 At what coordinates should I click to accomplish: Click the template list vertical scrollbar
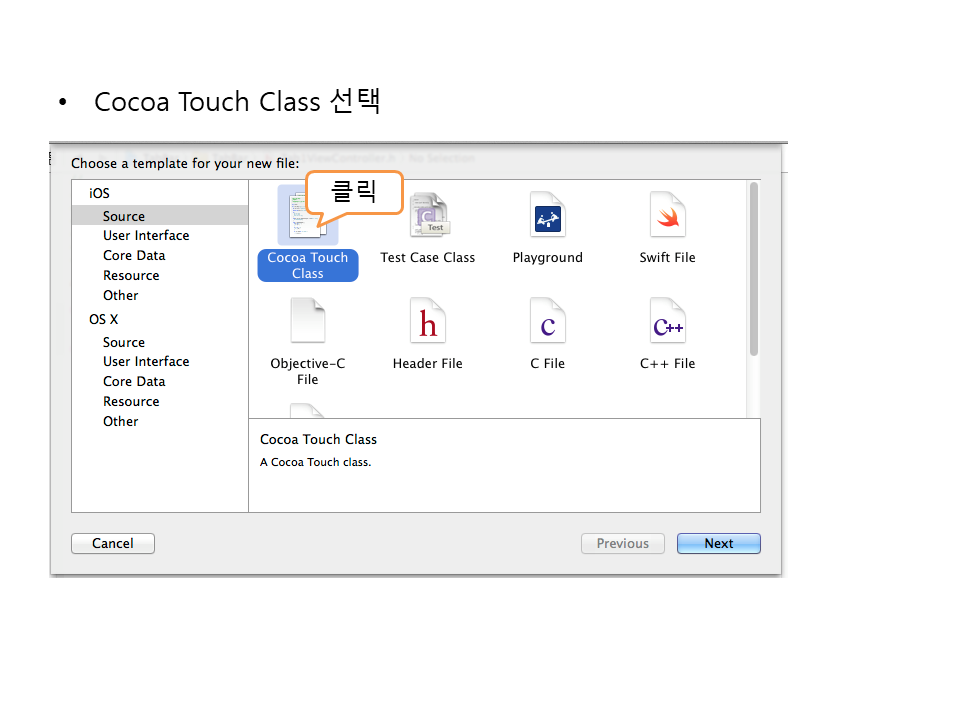coord(753,270)
